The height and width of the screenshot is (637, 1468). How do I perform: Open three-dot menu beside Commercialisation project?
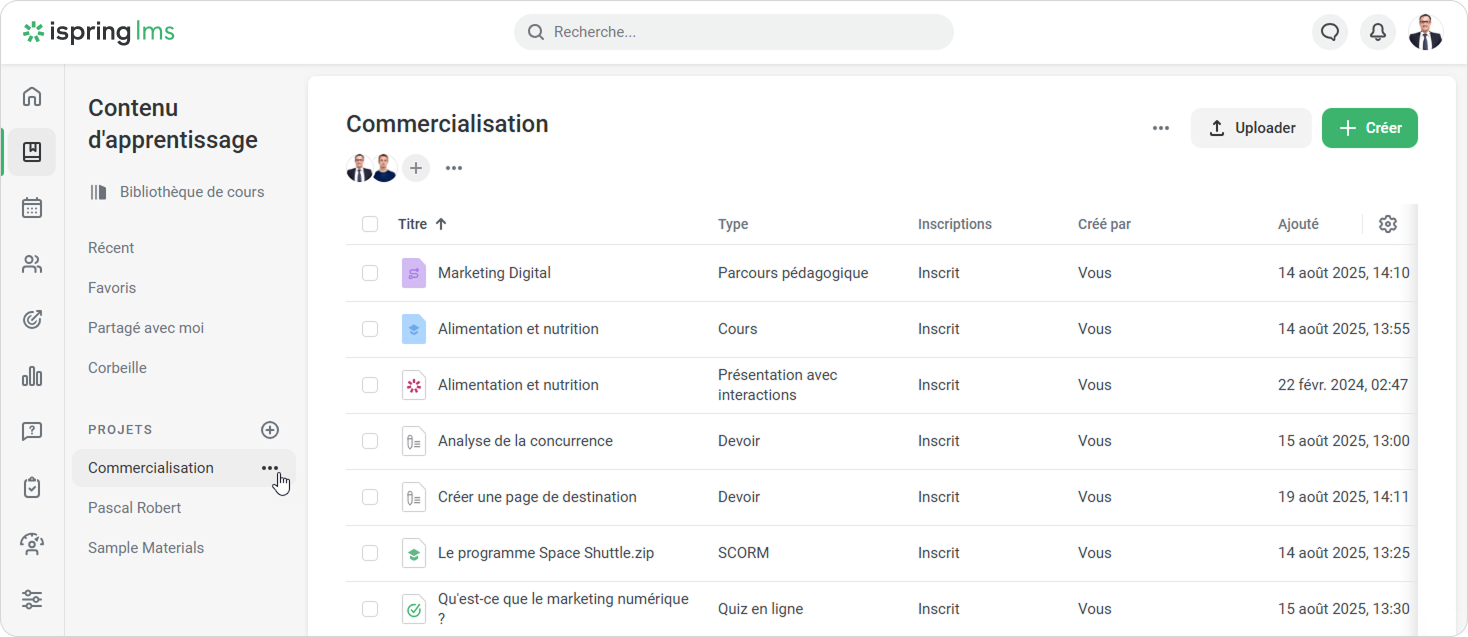pyautogui.click(x=270, y=468)
